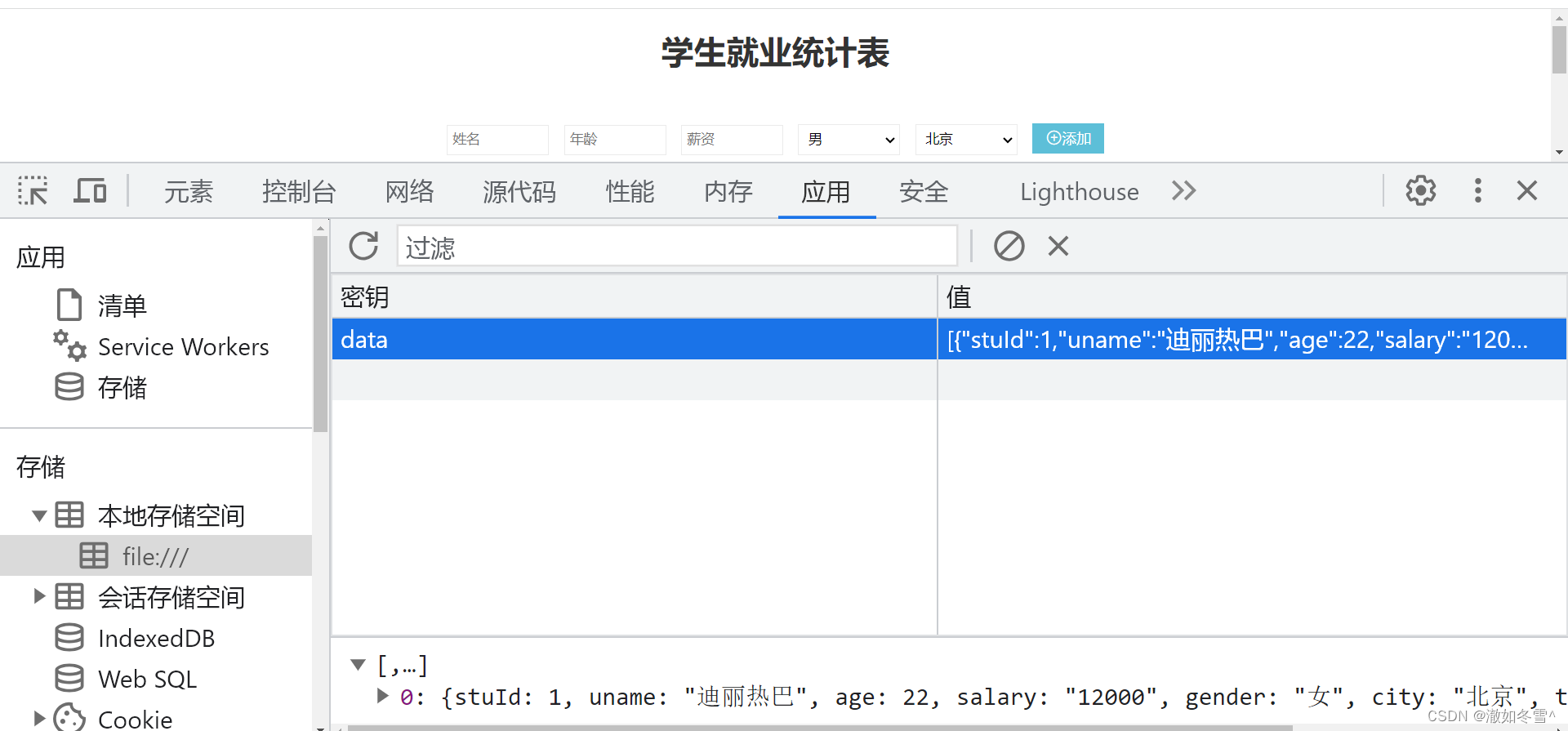Expand the Cookie tree node
This screenshot has height=731, width=1568.
[38, 719]
